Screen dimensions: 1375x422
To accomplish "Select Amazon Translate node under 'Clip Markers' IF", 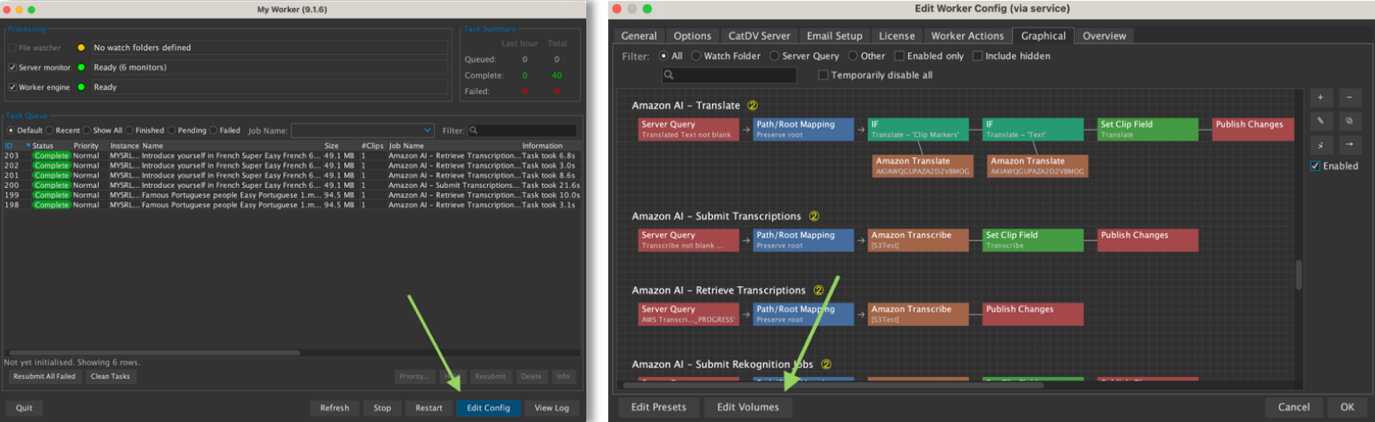I will coord(923,166).
